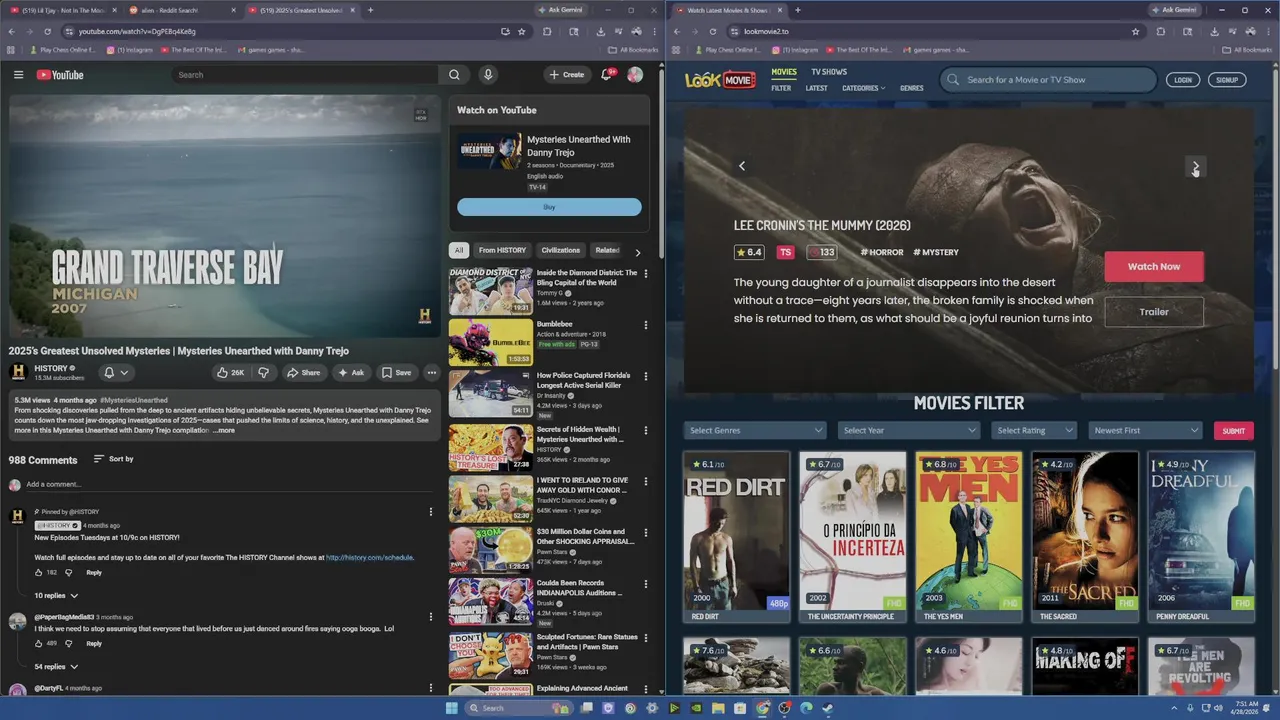Show previous featured movie slide on LookMovie
Viewport: 1280px width, 720px height.
point(742,166)
